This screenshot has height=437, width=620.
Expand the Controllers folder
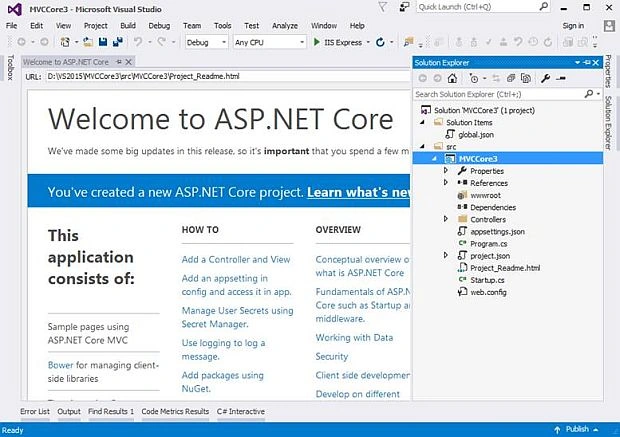(x=446, y=219)
